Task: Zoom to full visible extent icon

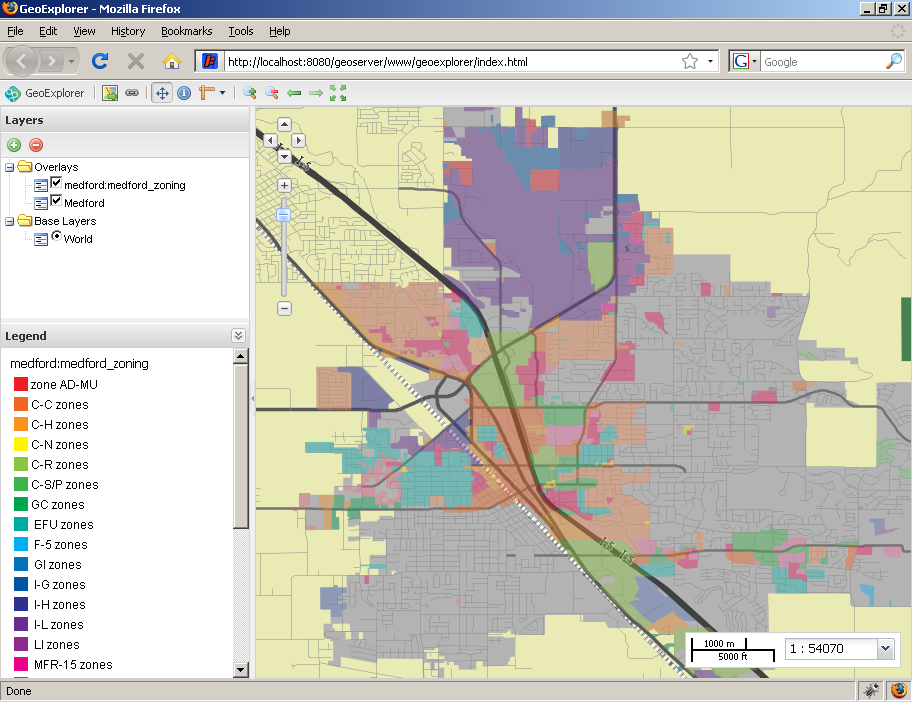Action: click(x=338, y=93)
